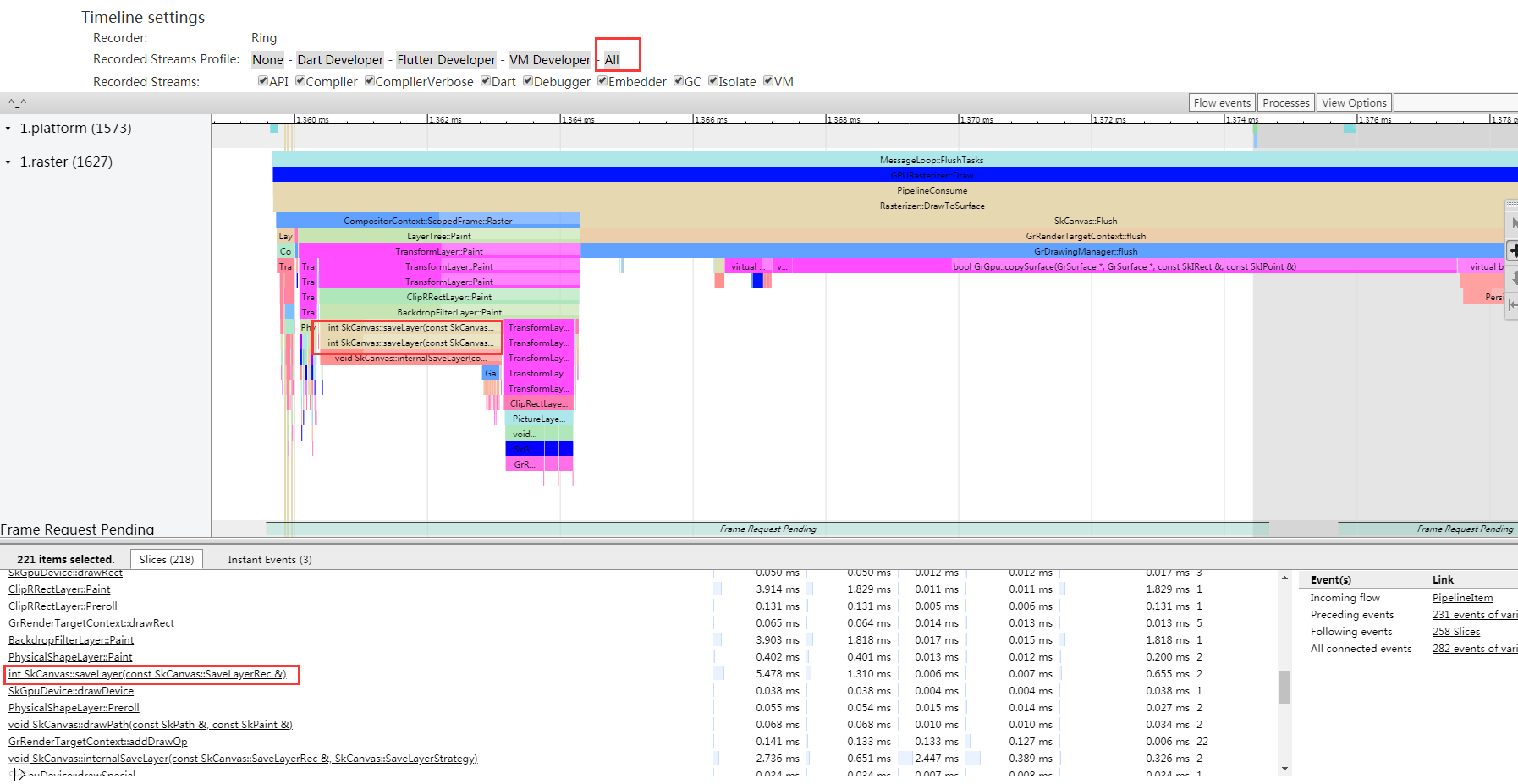This screenshot has width=1518, height=784.
Task: Open the void SkCanvas::drawPath slice link
Action: [151, 724]
